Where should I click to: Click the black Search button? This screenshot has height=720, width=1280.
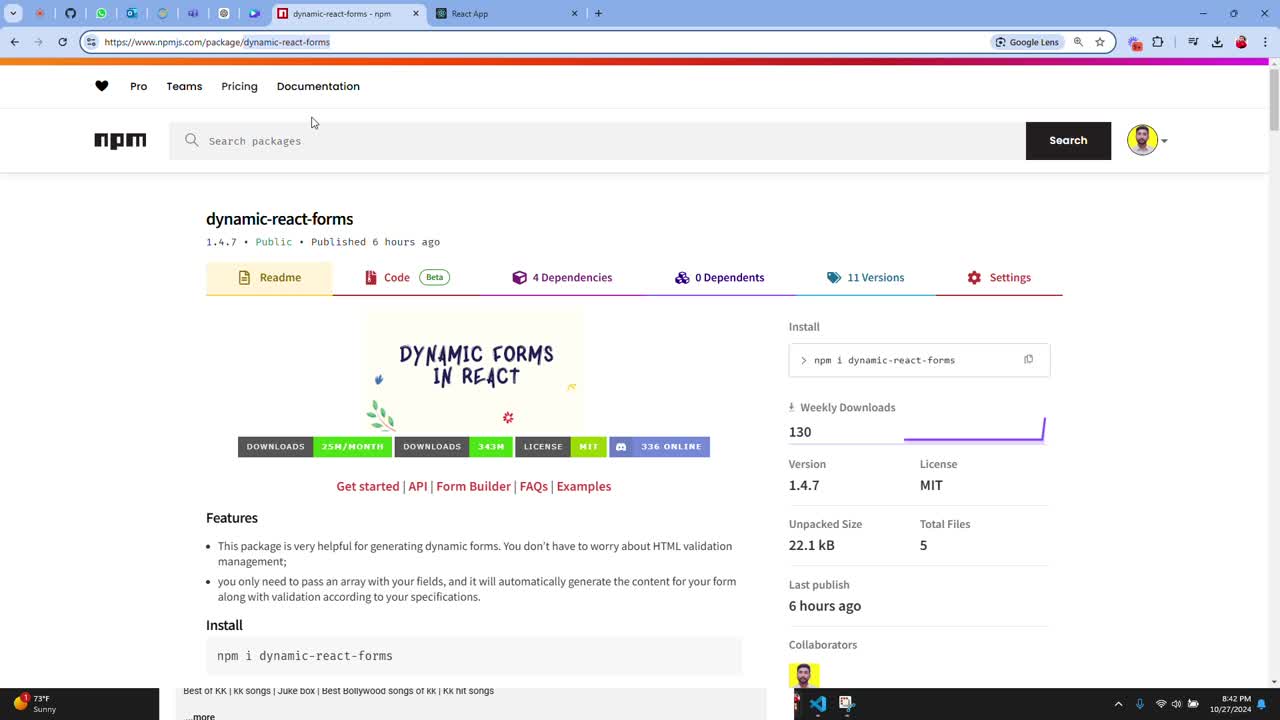1068,141
